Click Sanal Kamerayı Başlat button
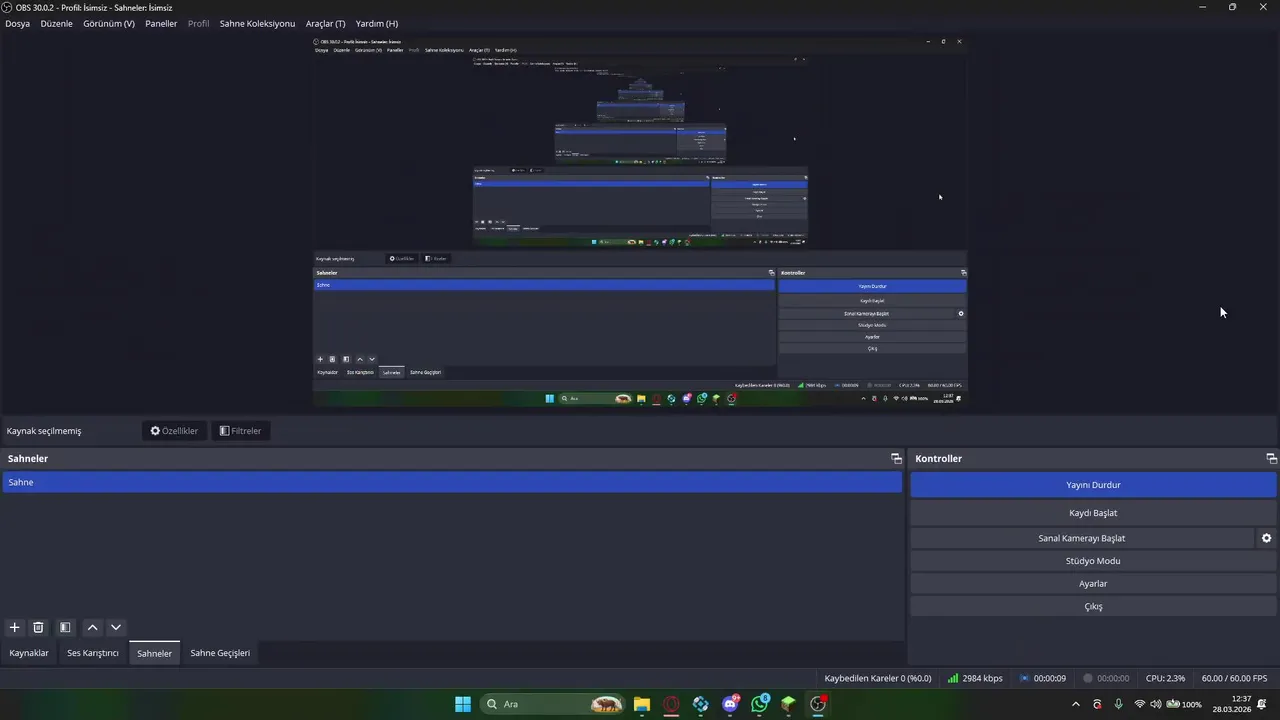The height and width of the screenshot is (720, 1280). coord(1082,538)
